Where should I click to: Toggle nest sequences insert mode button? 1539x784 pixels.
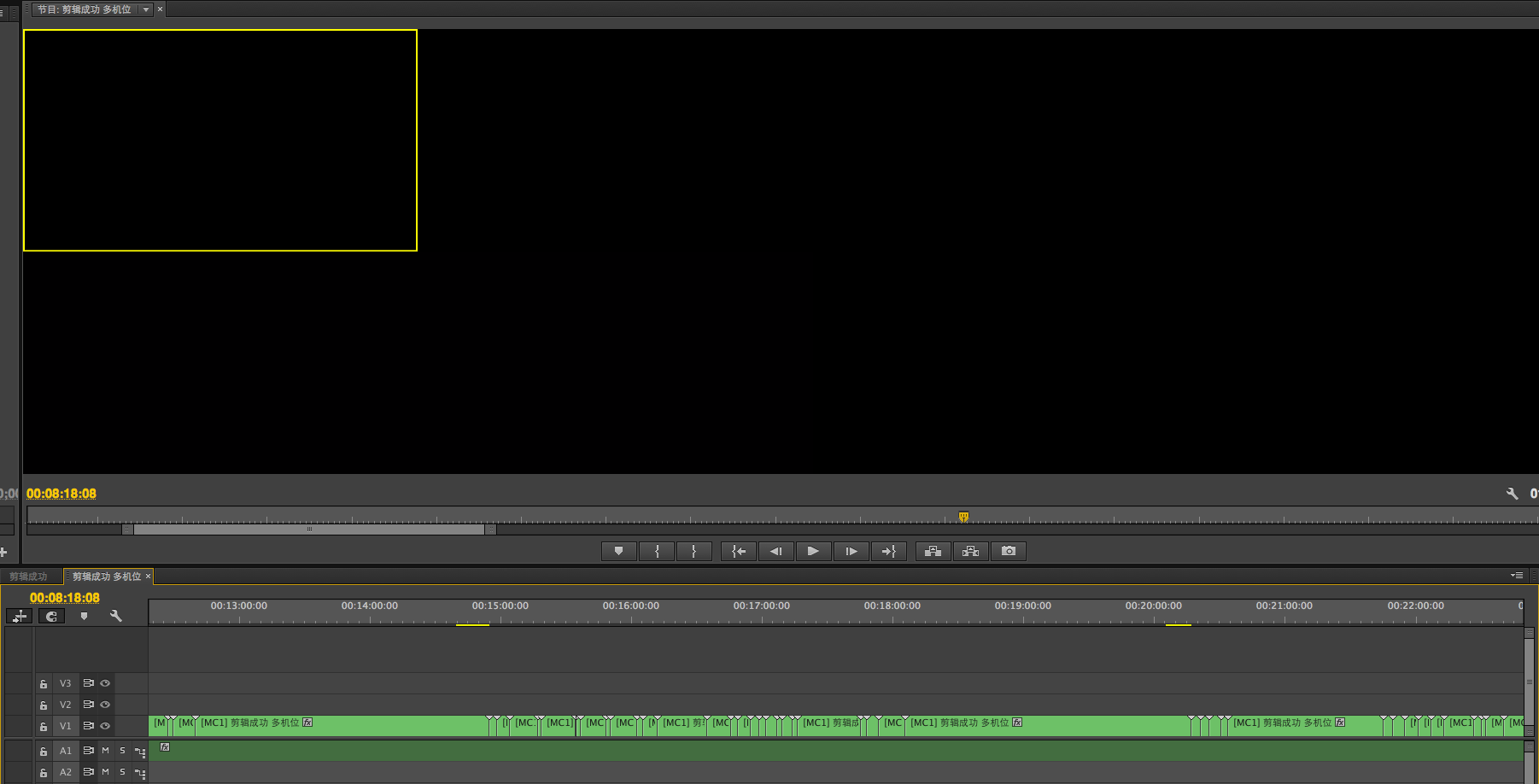(20, 617)
